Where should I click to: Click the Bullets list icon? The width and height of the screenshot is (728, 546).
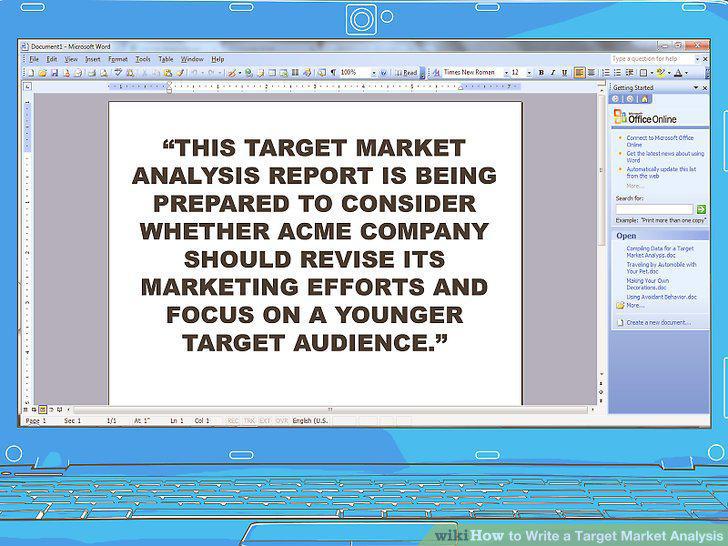[617, 72]
